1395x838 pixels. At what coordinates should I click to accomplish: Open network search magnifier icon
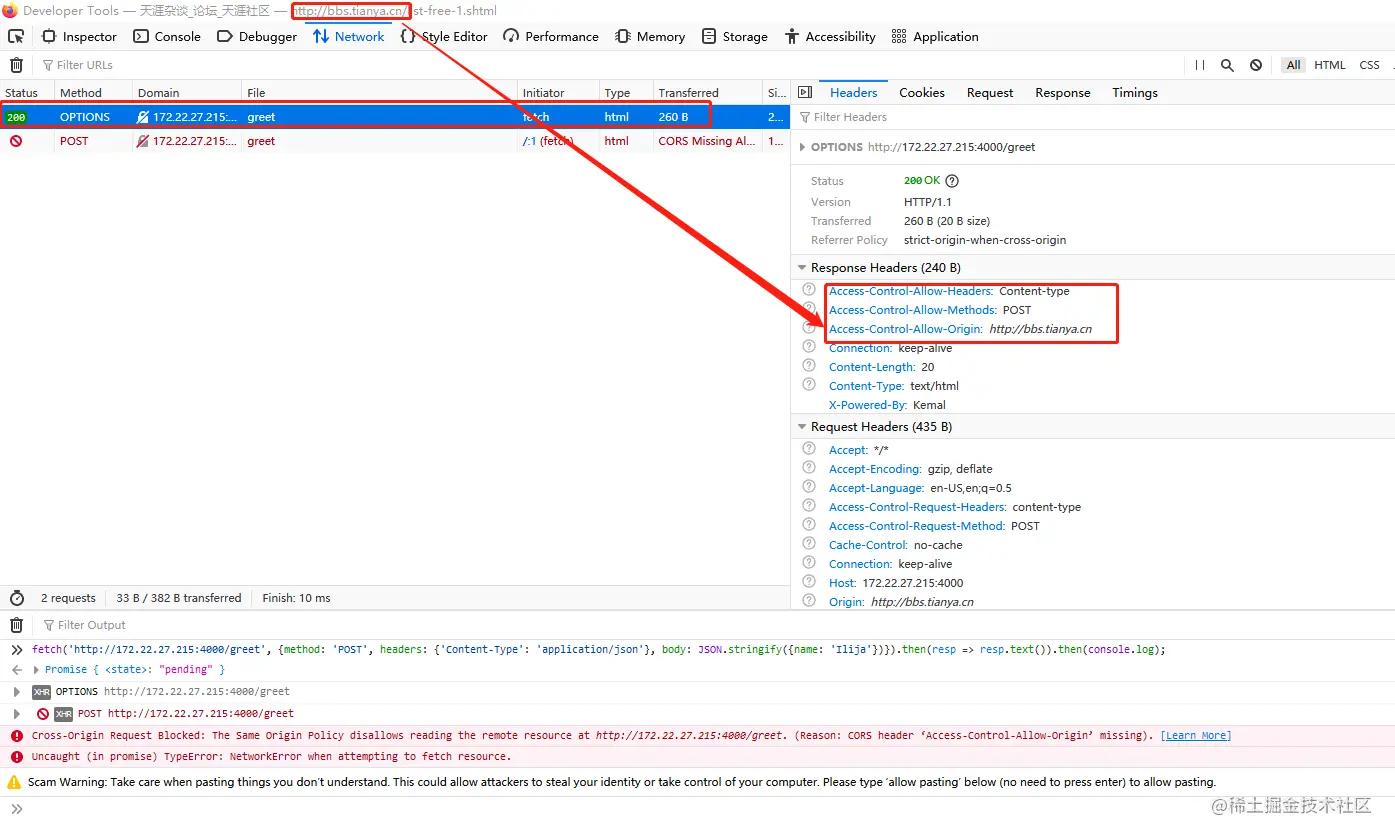(x=1227, y=65)
